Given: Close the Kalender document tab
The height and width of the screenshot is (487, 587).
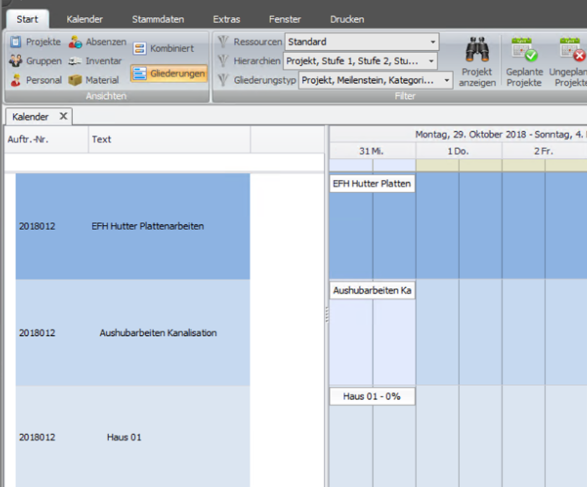Looking at the screenshot, I should click(x=63, y=116).
